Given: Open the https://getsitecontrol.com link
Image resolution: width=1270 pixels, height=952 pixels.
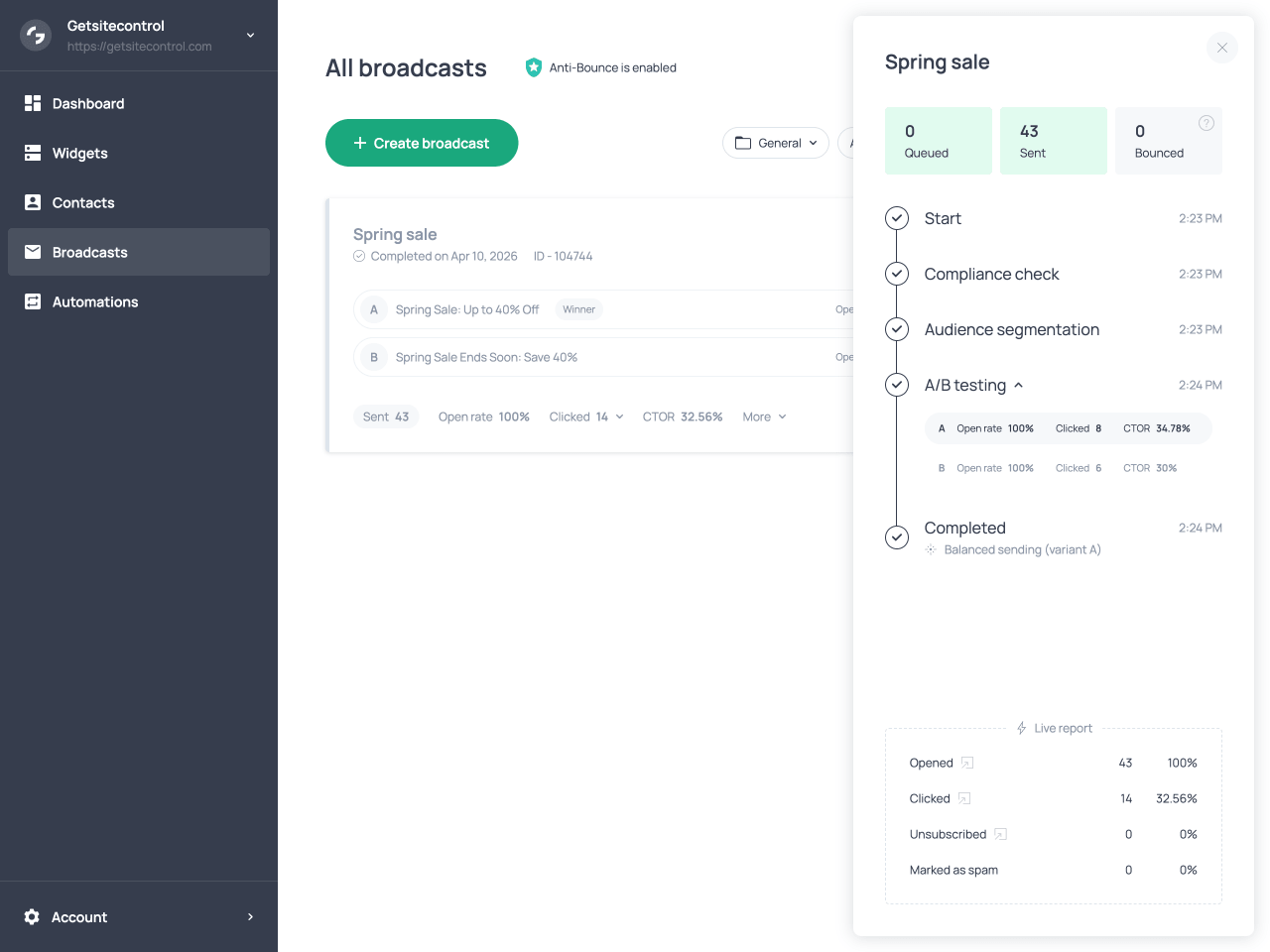Looking at the screenshot, I should pyautogui.click(x=141, y=46).
